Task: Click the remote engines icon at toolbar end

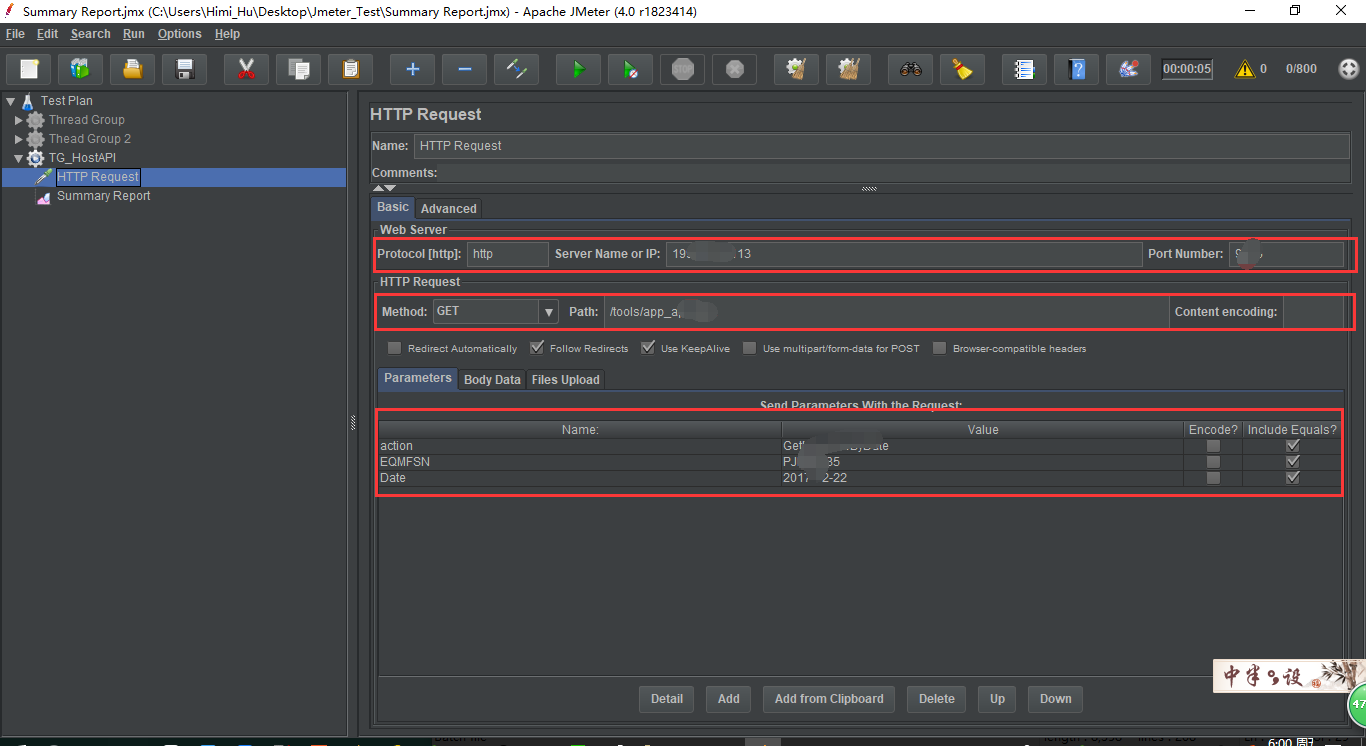Action: coord(1349,69)
